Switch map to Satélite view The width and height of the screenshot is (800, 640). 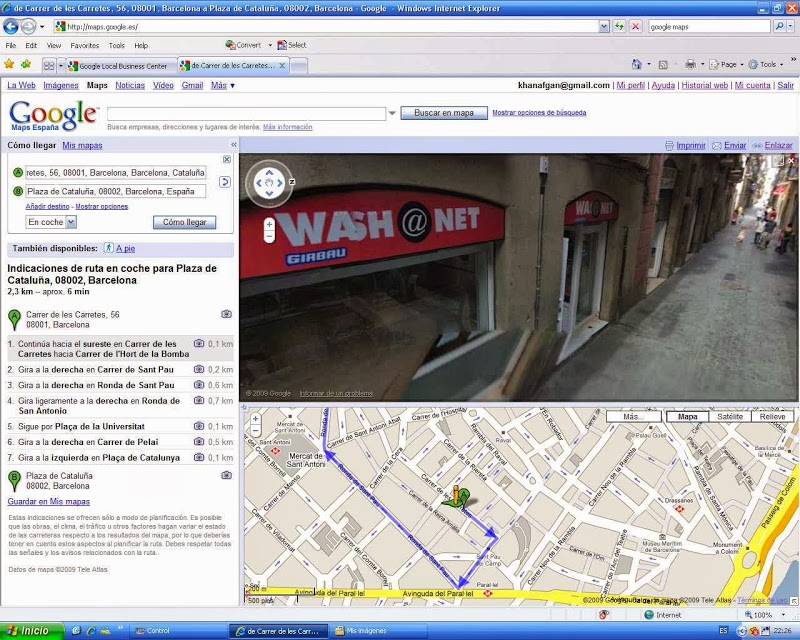click(730, 416)
